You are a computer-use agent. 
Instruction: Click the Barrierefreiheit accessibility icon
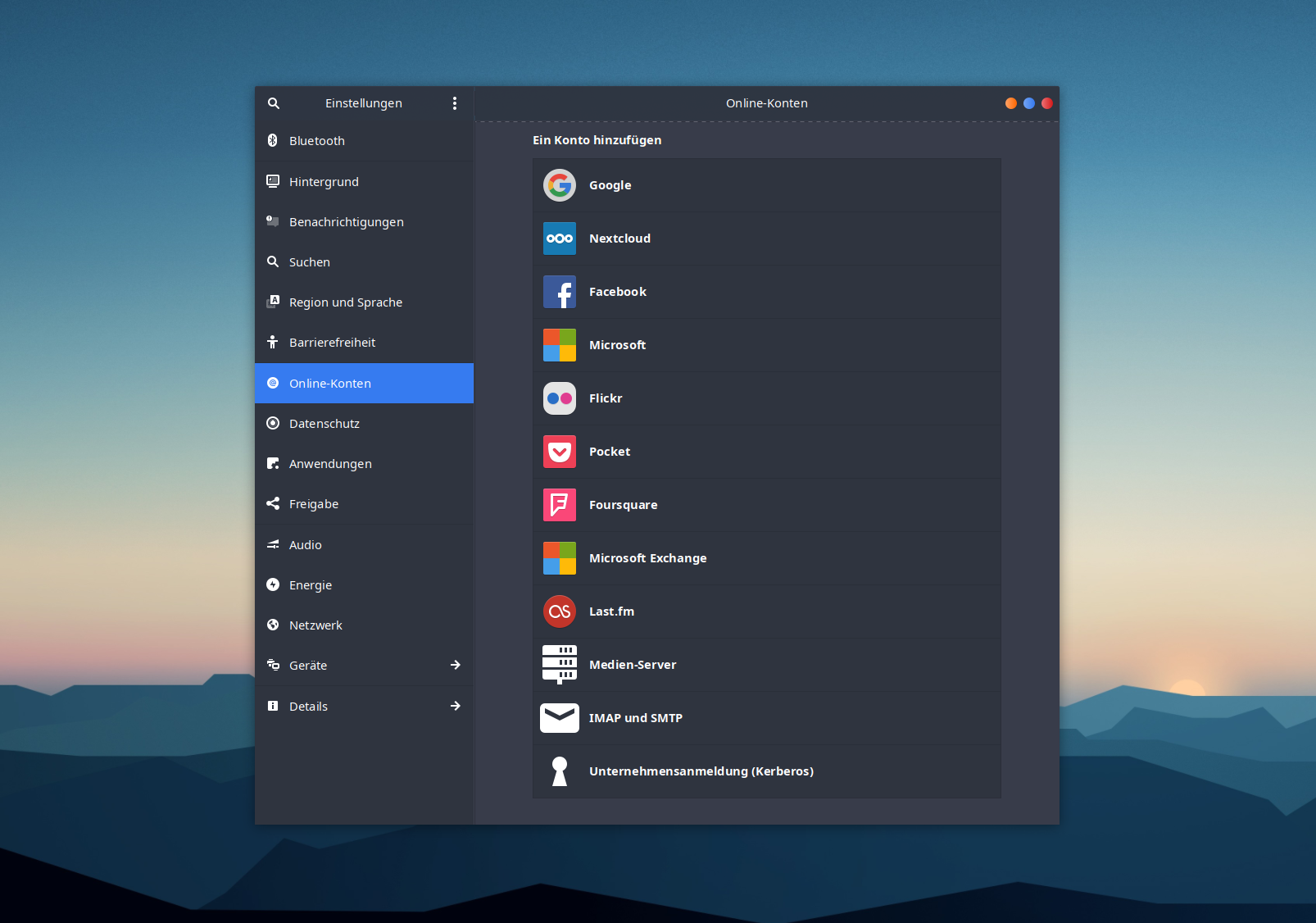pos(273,342)
